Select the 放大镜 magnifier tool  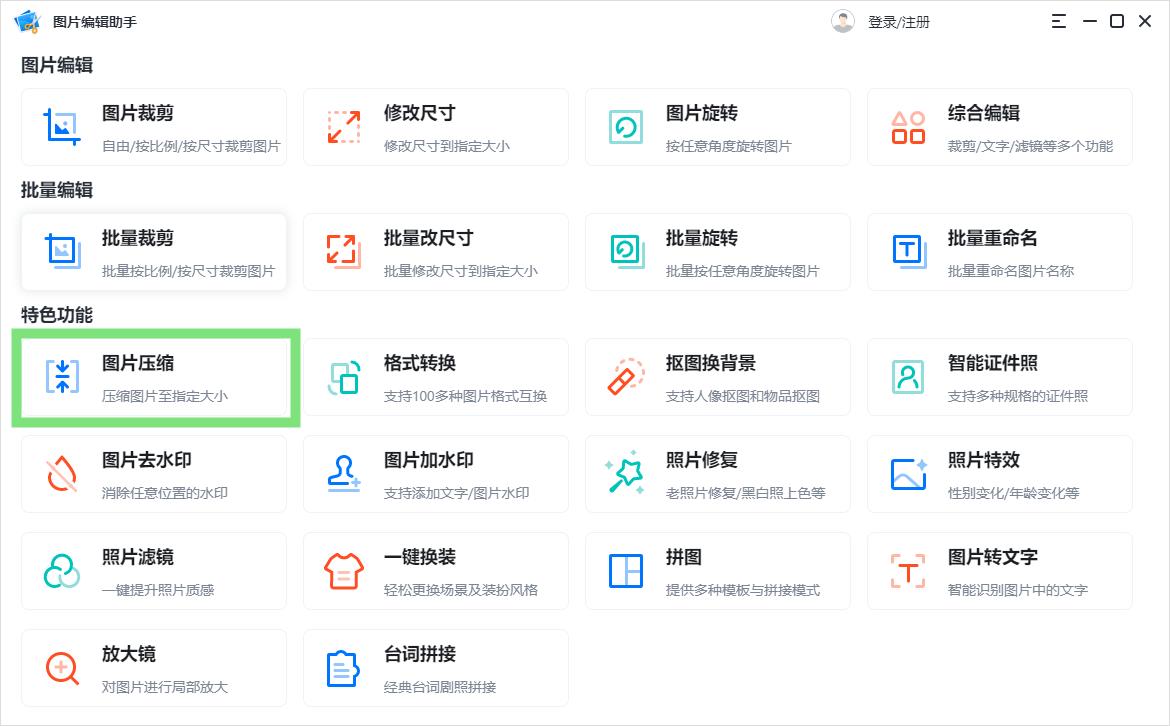tap(154, 668)
